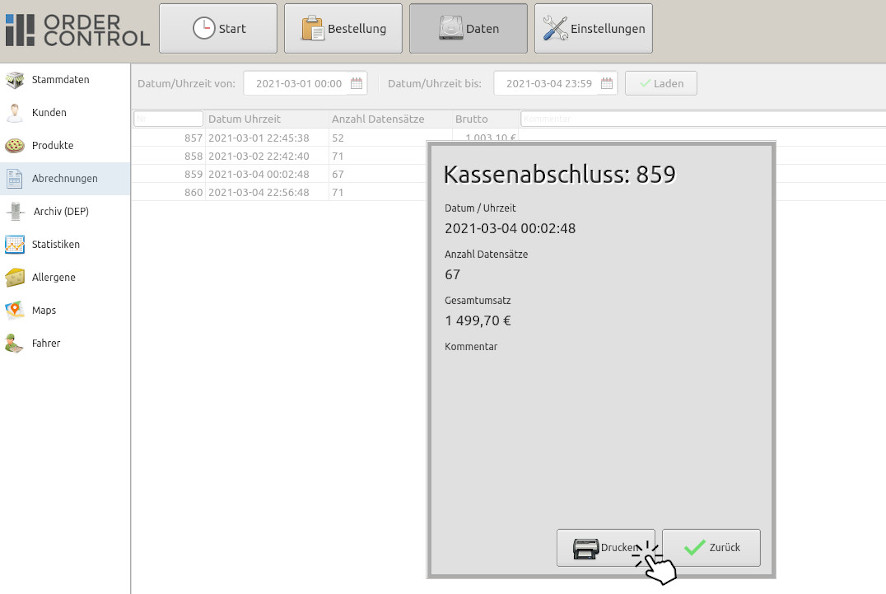Click the Bestellung clipboard icon
886x594 pixels.
tap(312, 28)
